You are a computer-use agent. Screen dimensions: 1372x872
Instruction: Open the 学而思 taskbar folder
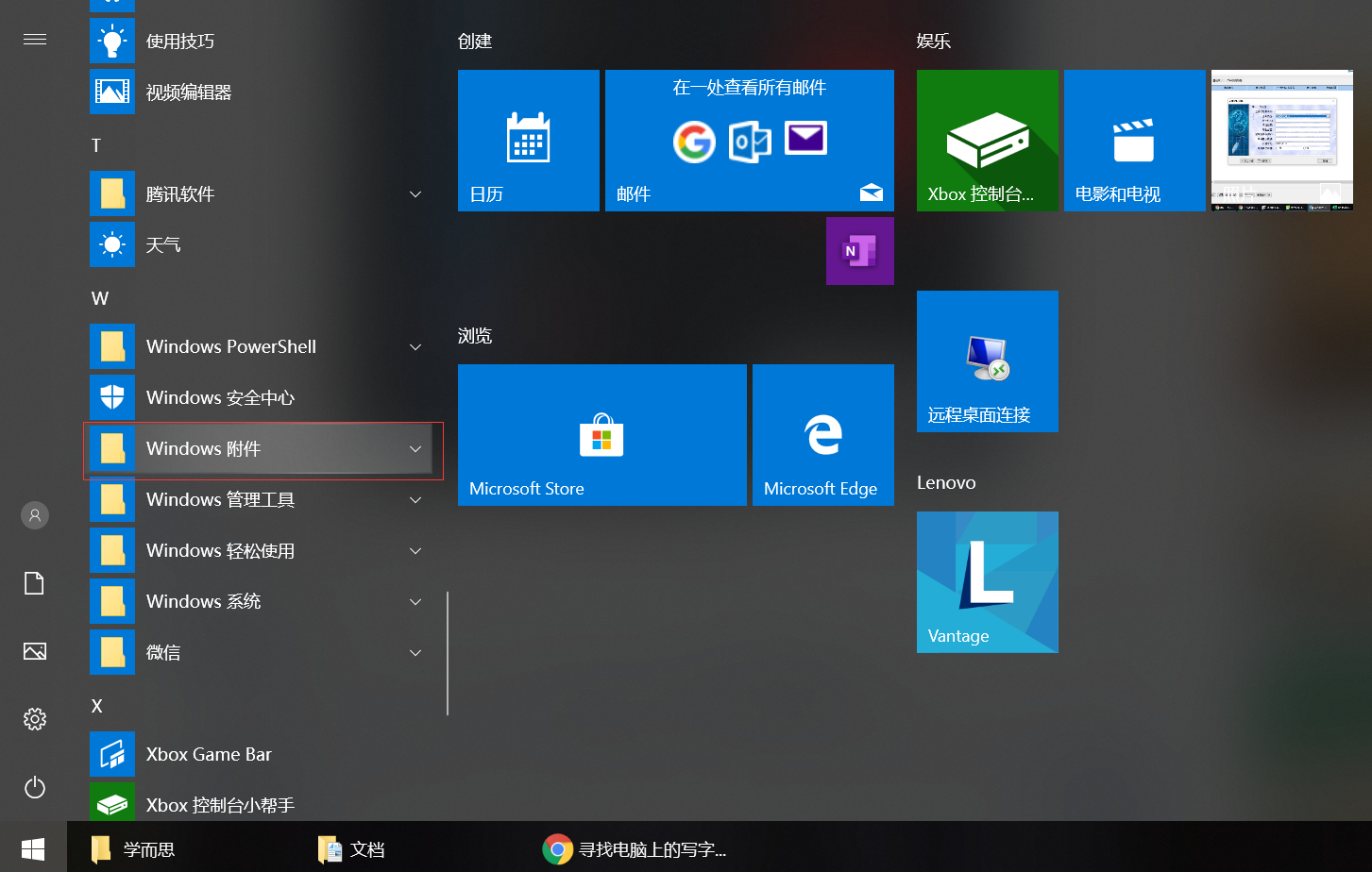[x=133, y=849]
